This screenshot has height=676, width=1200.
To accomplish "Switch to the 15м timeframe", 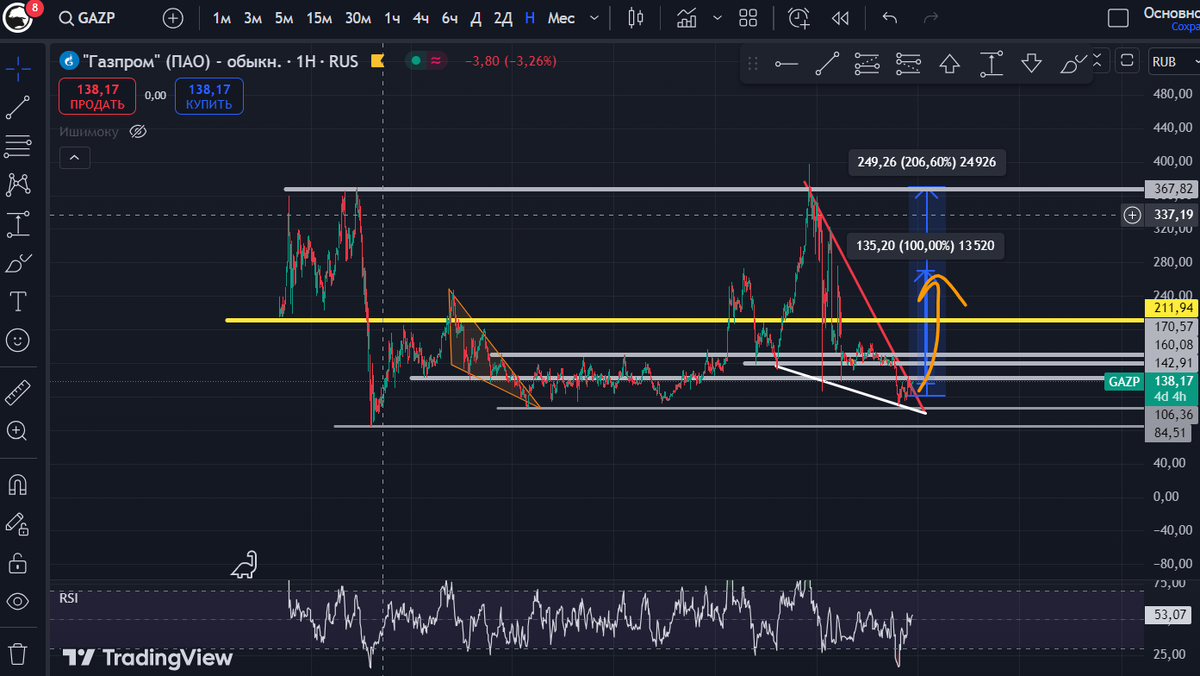I will tap(319, 18).
